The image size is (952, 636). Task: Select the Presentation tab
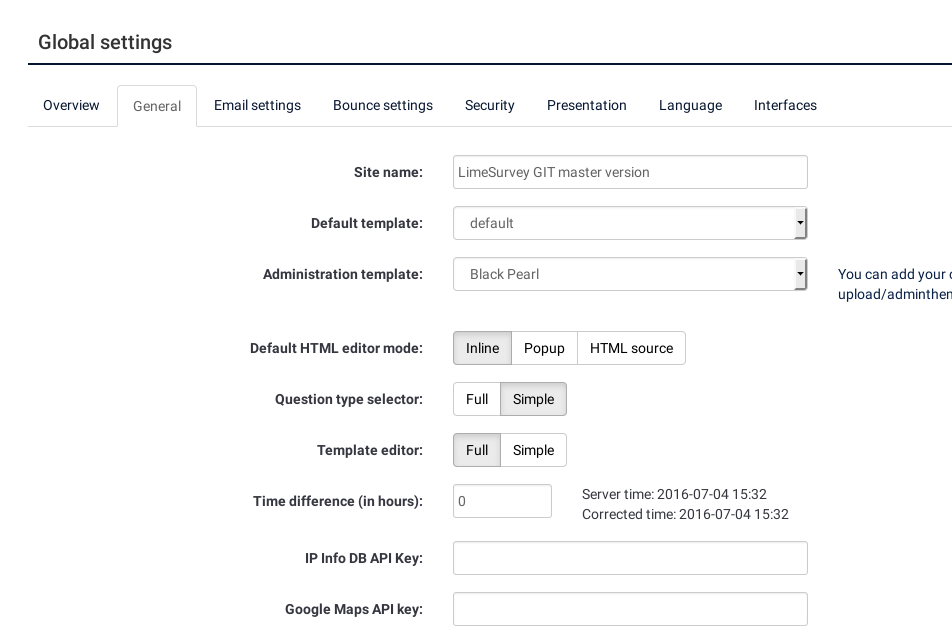[586, 105]
